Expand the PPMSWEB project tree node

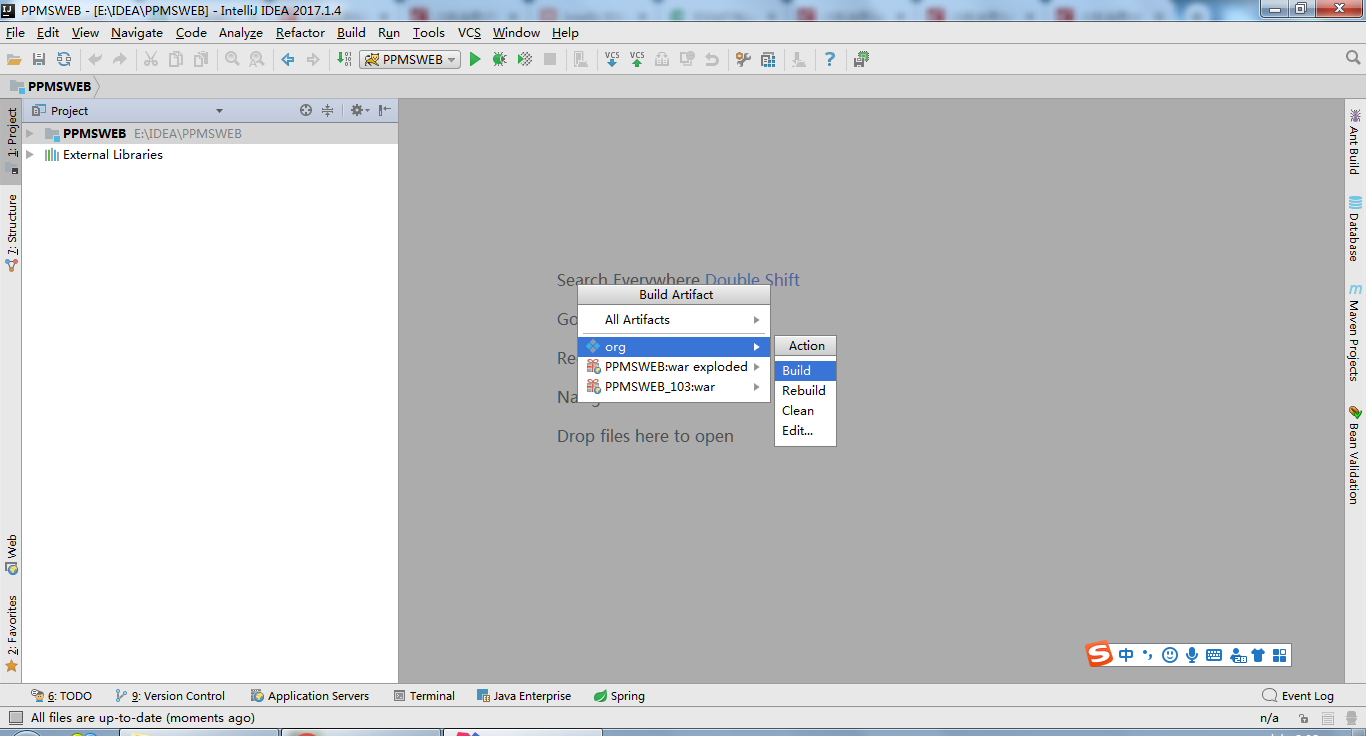pos(30,133)
